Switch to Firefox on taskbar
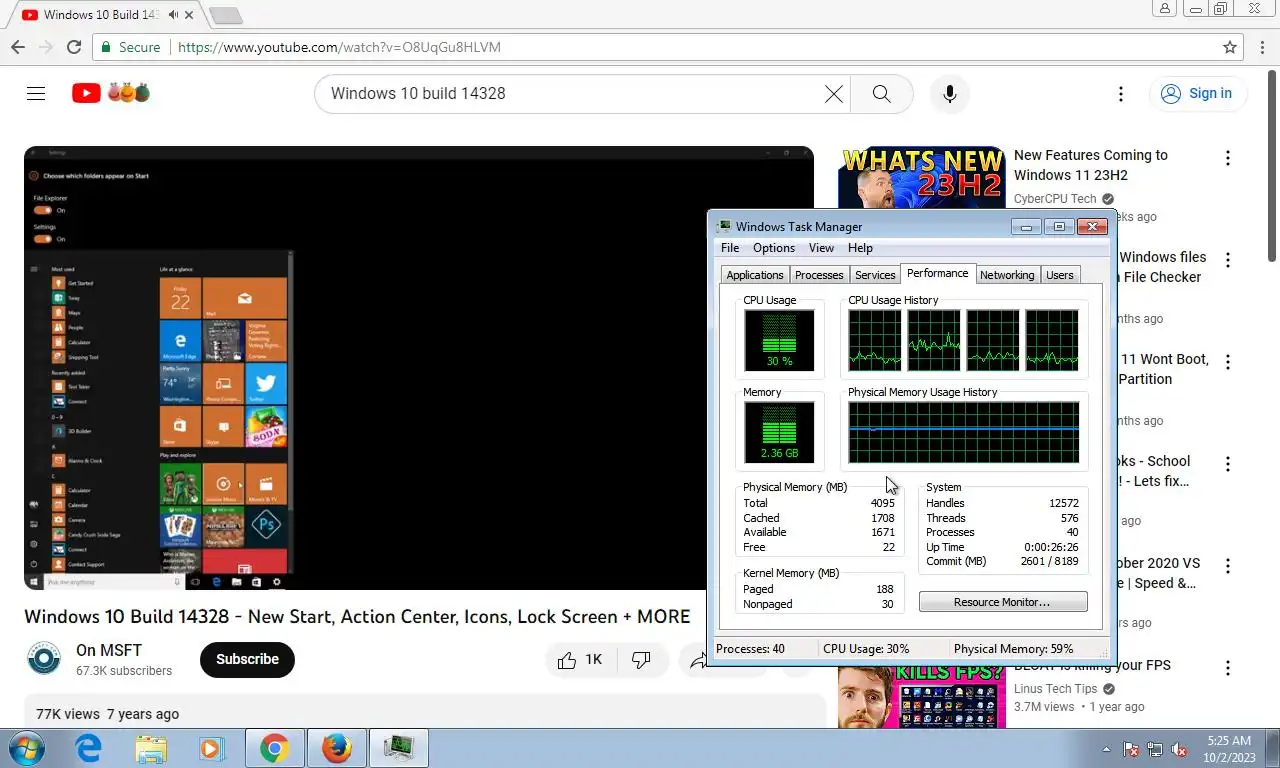 [336, 748]
